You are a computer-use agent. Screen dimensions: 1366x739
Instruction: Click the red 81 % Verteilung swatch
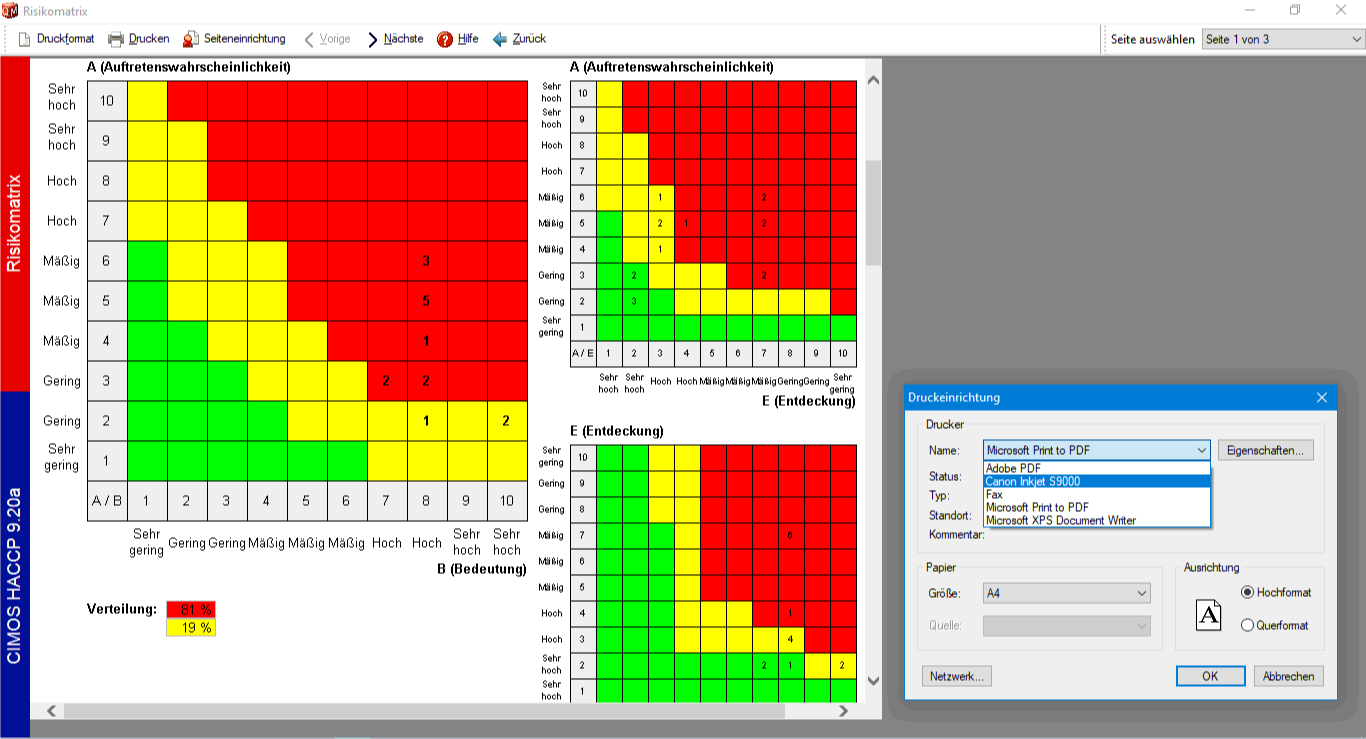pos(191,609)
